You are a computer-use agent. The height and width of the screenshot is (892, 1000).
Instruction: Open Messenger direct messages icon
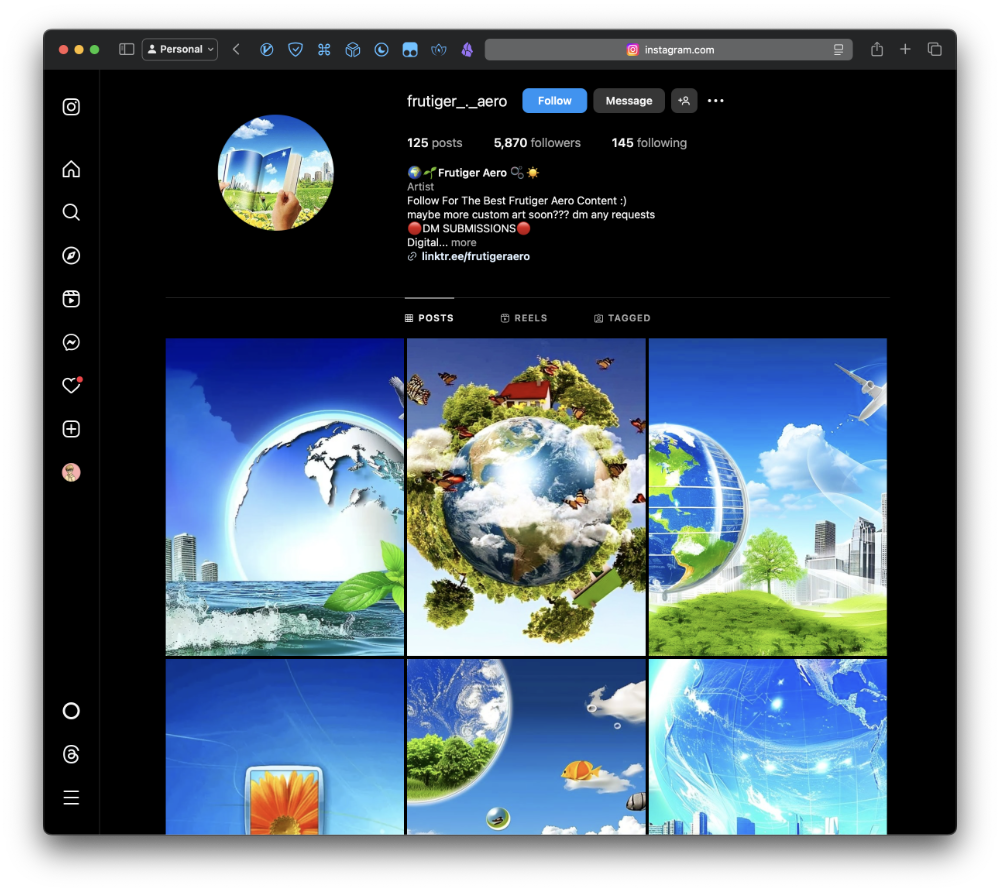(71, 342)
